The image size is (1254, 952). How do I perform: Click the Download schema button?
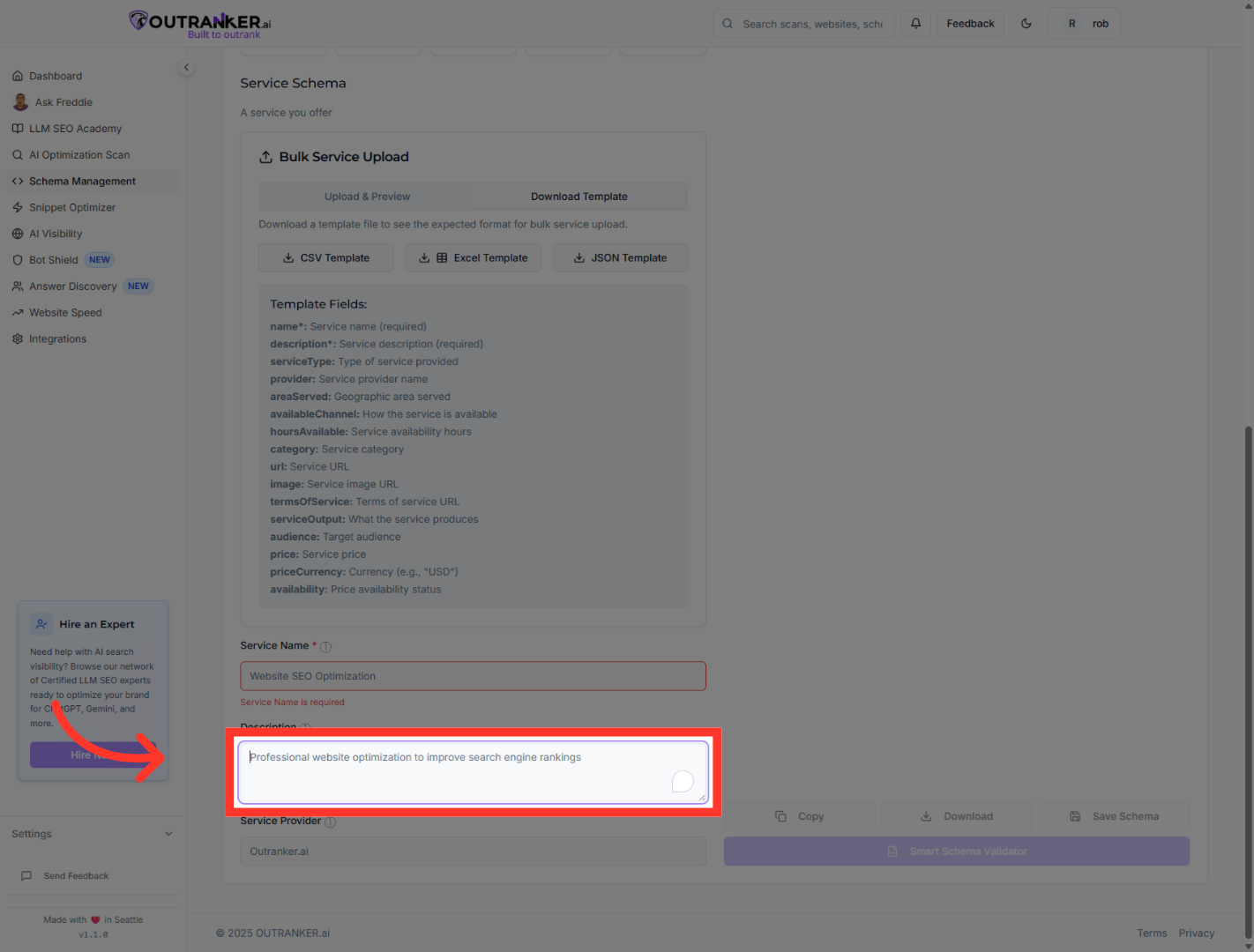coord(956,816)
